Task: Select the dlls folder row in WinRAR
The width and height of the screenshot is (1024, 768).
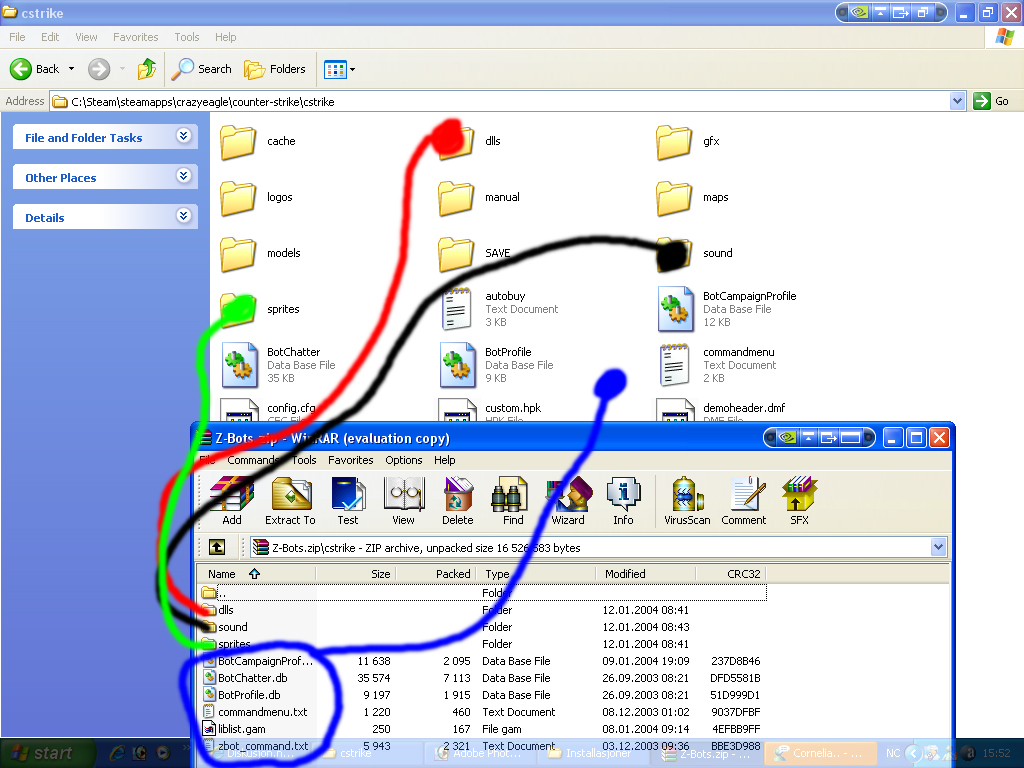Action: (x=483, y=610)
